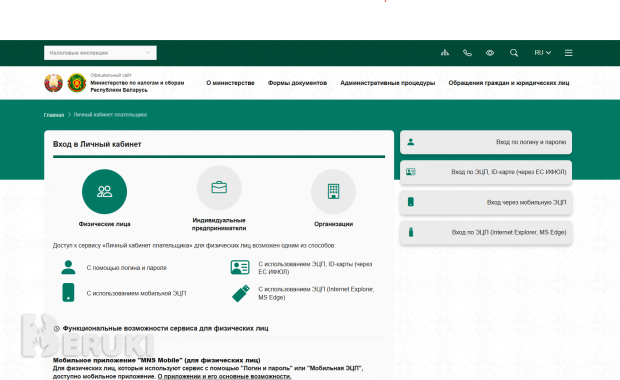
Task: Click the phone contacts icon
Action: [x=467, y=53]
